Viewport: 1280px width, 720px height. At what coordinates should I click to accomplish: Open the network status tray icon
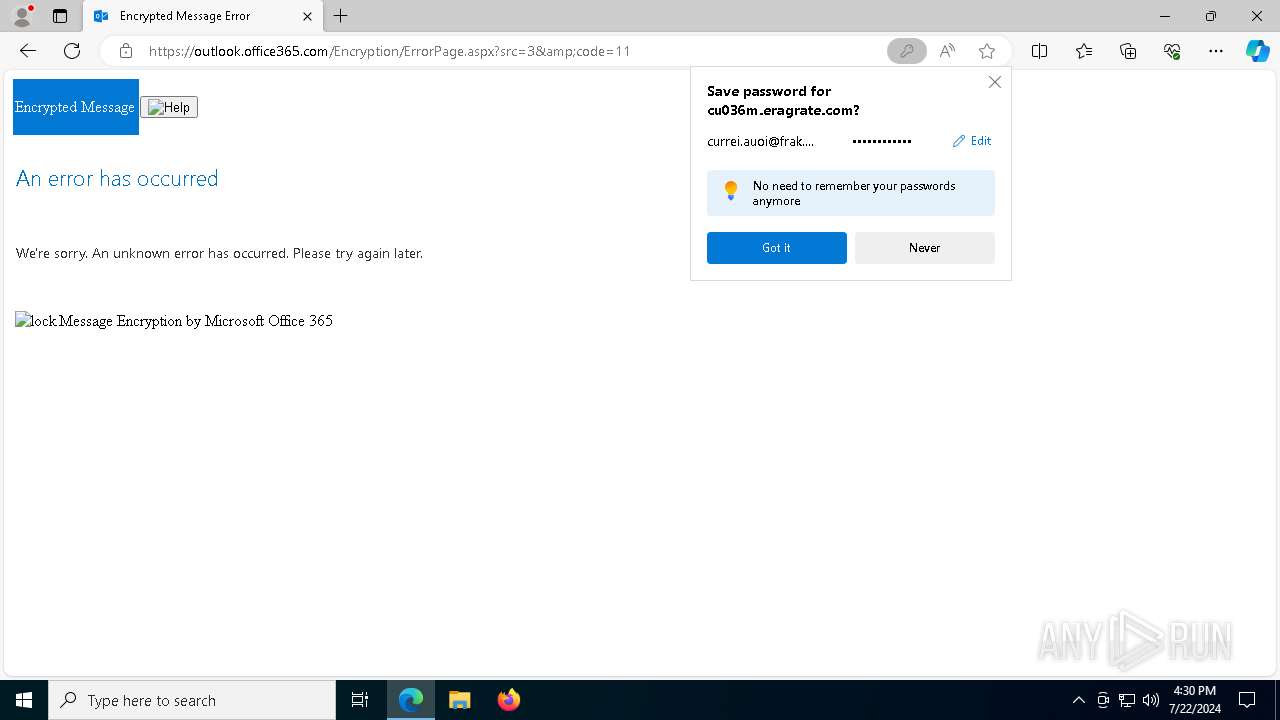tap(1127, 700)
